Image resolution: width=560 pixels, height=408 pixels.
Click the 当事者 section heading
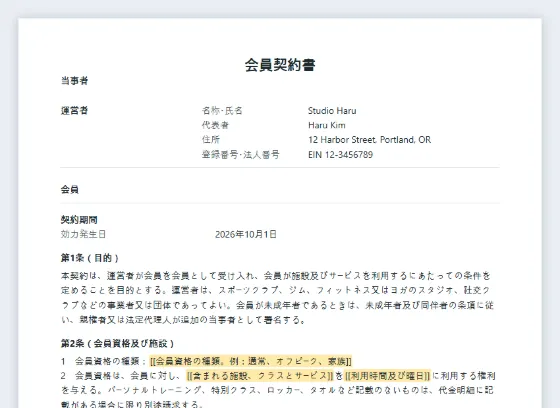74,81
